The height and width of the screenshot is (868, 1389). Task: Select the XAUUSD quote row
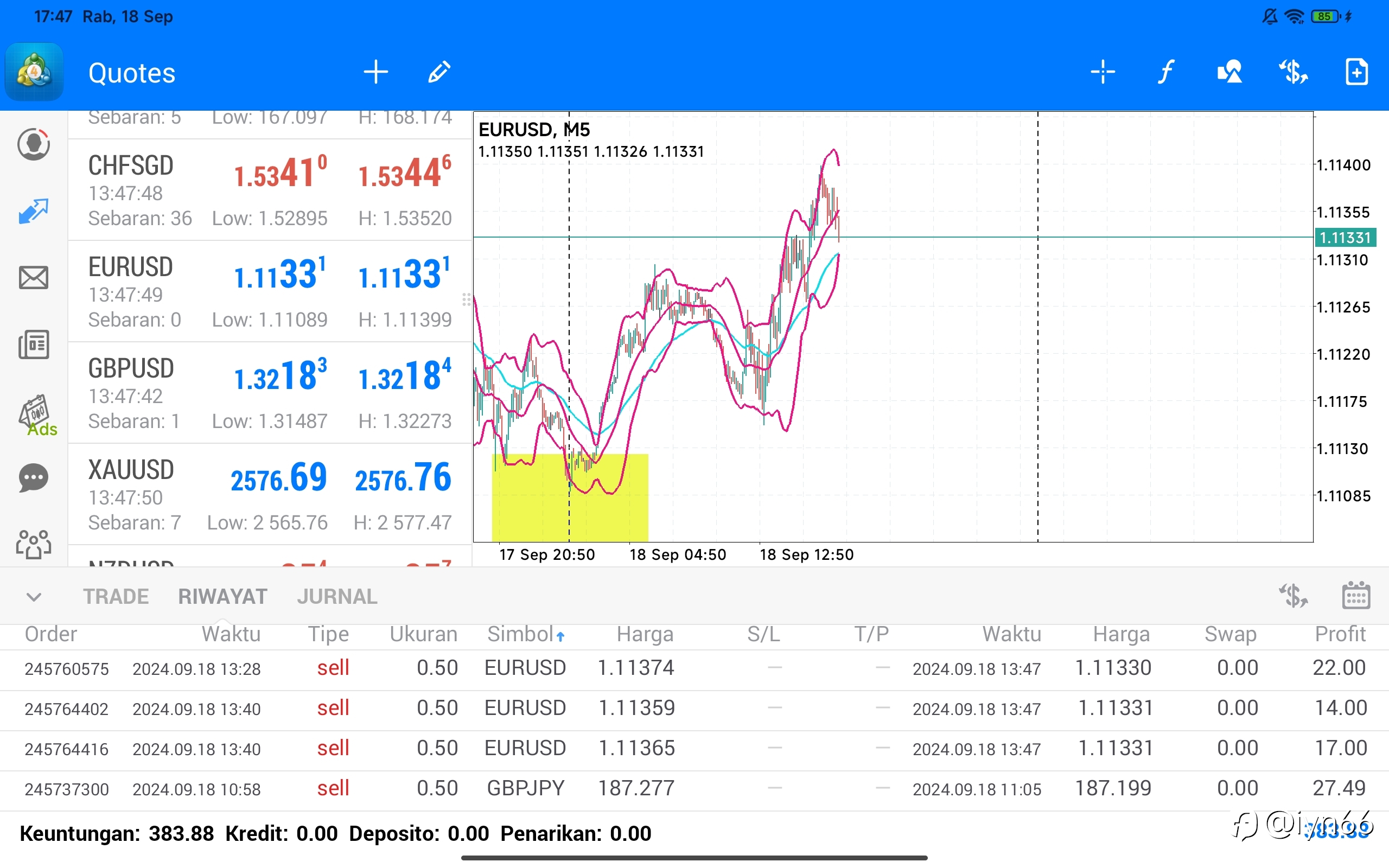coord(270,495)
